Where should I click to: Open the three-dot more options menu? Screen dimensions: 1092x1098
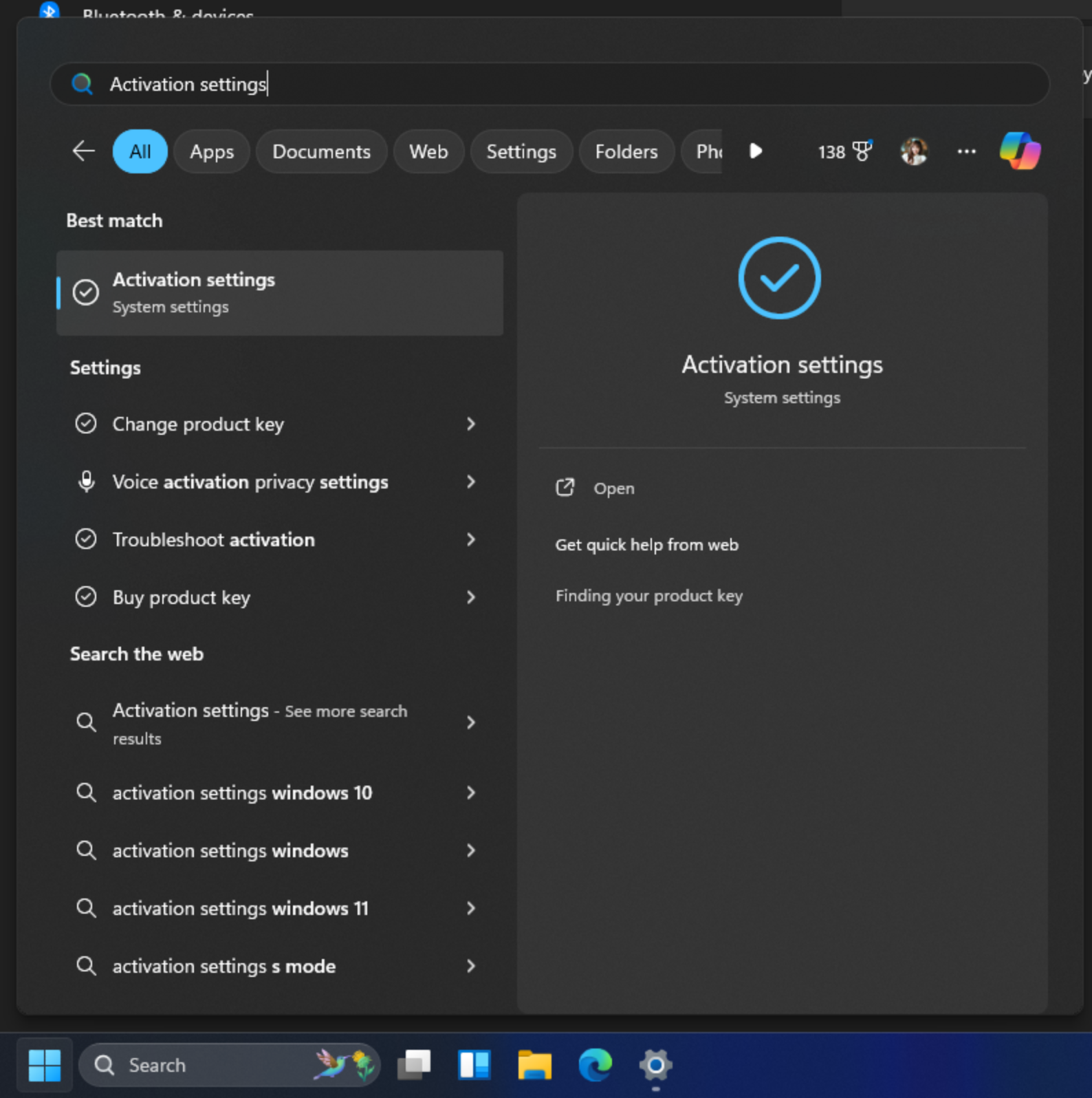pyautogui.click(x=966, y=151)
